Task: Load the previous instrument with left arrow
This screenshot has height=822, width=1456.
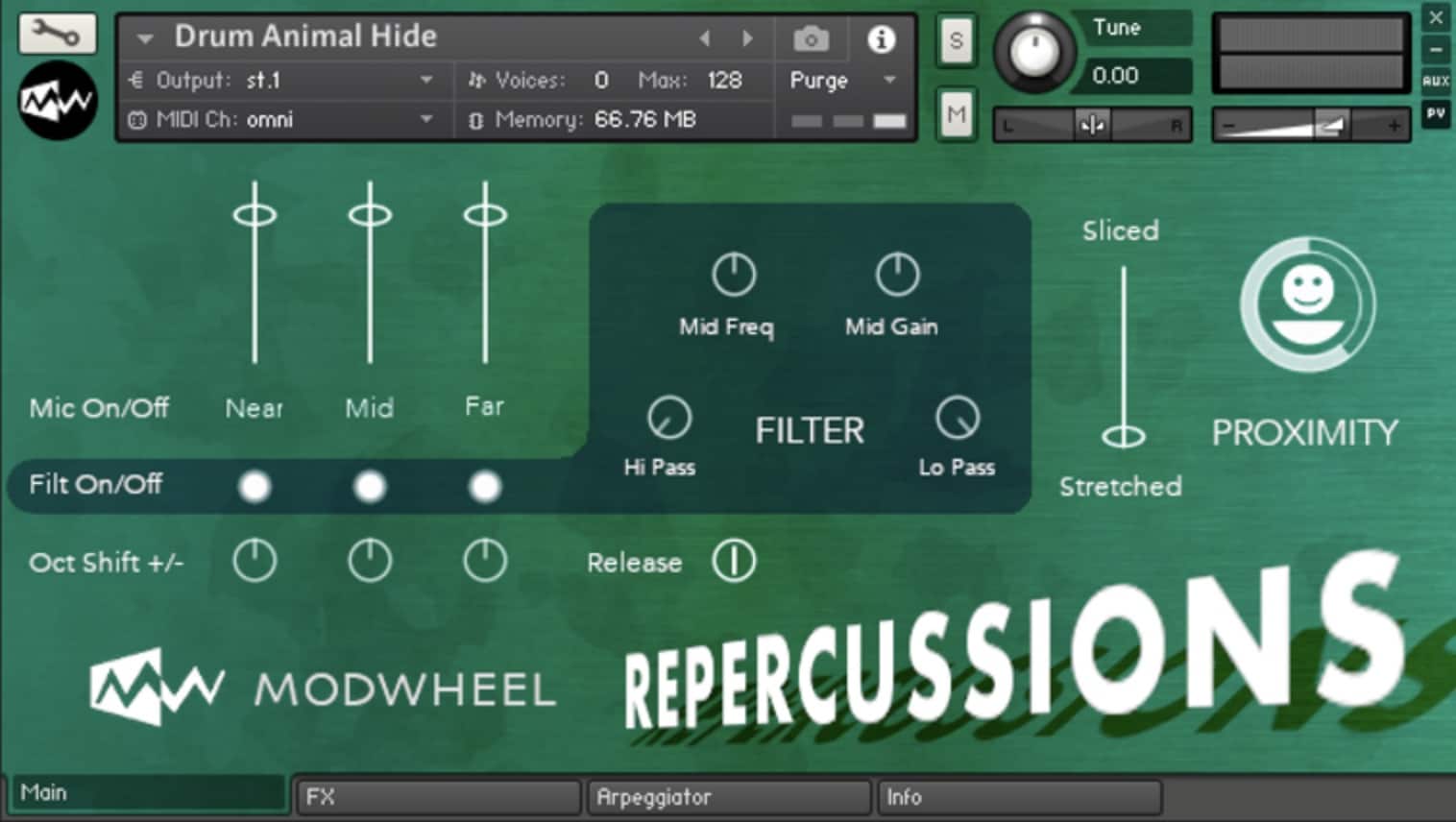Action: pos(705,38)
